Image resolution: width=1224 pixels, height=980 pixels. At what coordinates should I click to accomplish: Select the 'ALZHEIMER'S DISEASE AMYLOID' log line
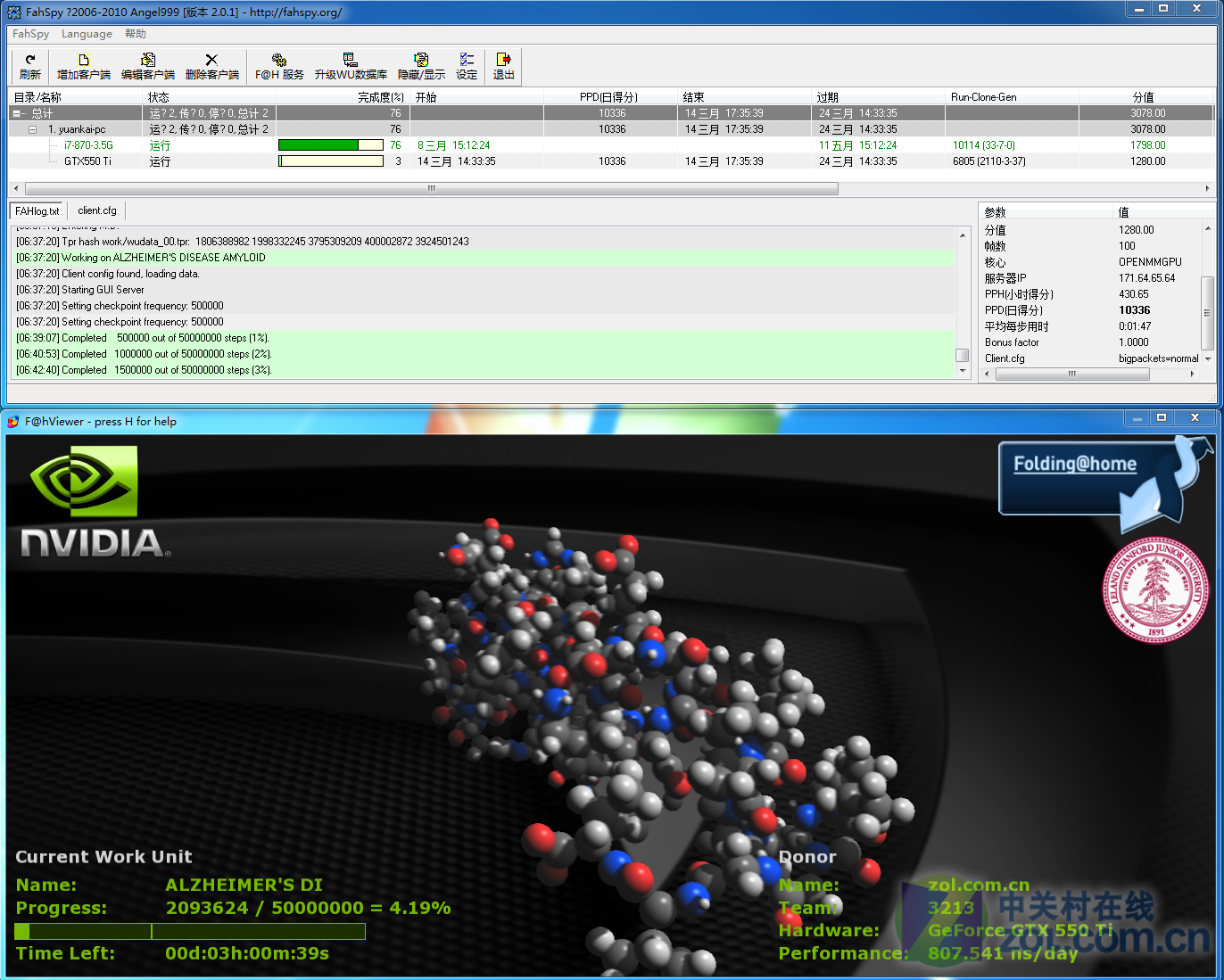pos(484,258)
